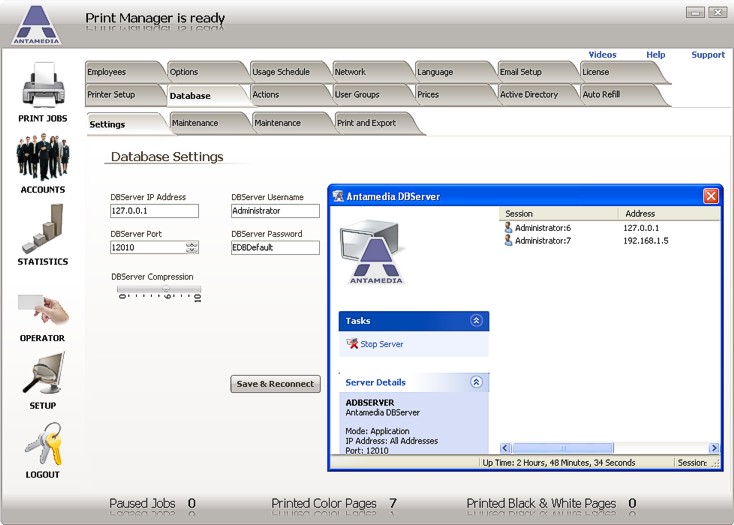The width and height of the screenshot is (734, 525).
Task: Click the DBServer Compression slider
Action: [159, 289]
